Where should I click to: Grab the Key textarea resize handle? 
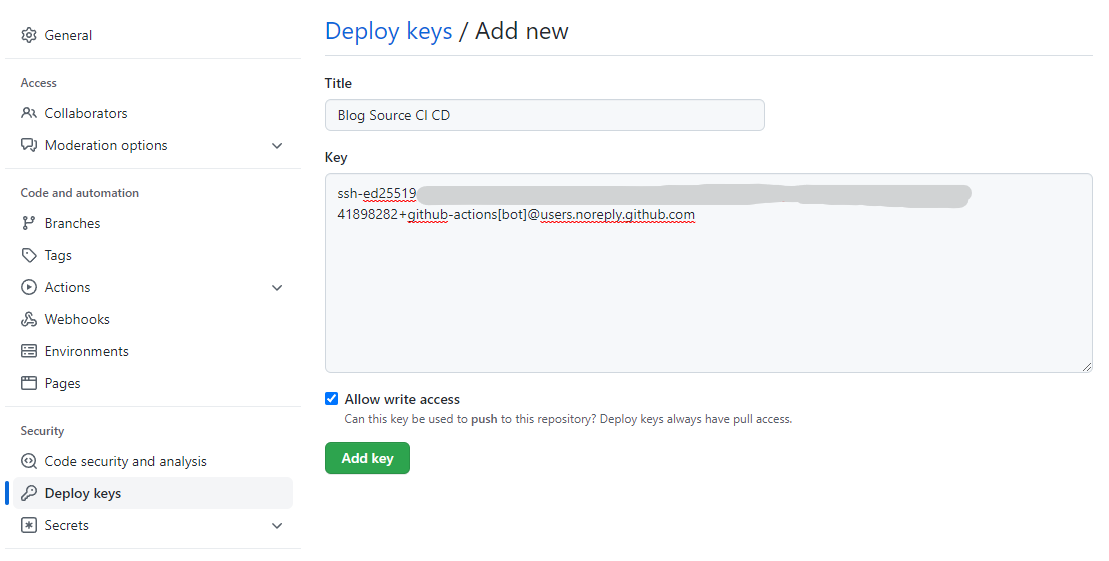click(1087, 367)
